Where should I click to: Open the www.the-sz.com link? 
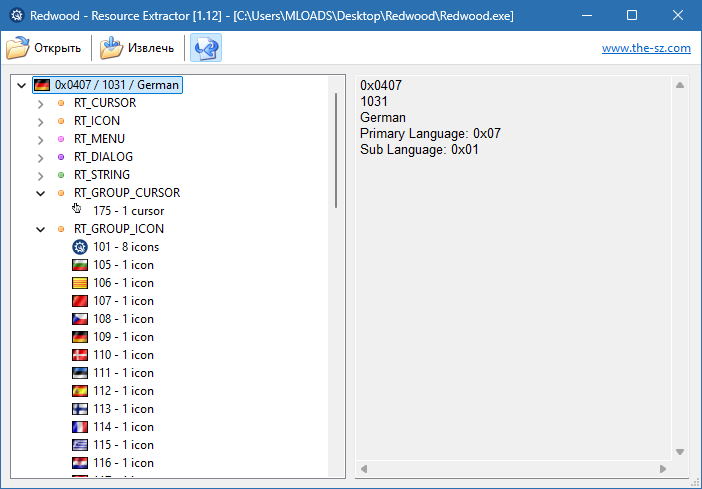pos(646,48)
